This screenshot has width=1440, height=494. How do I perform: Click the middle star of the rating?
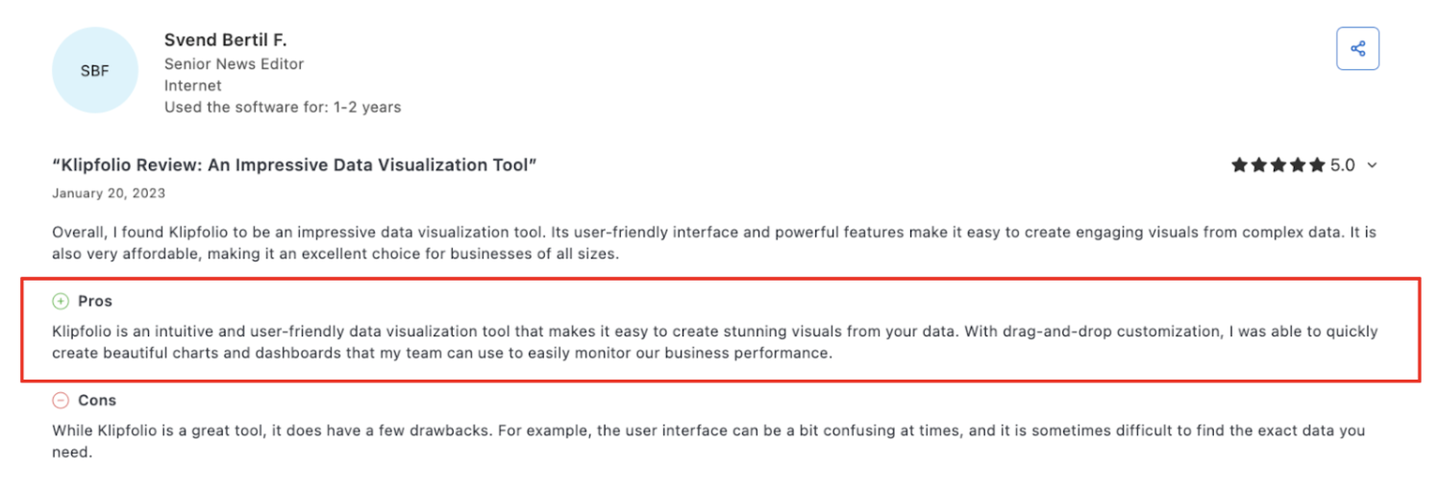tap(1278, 165)
